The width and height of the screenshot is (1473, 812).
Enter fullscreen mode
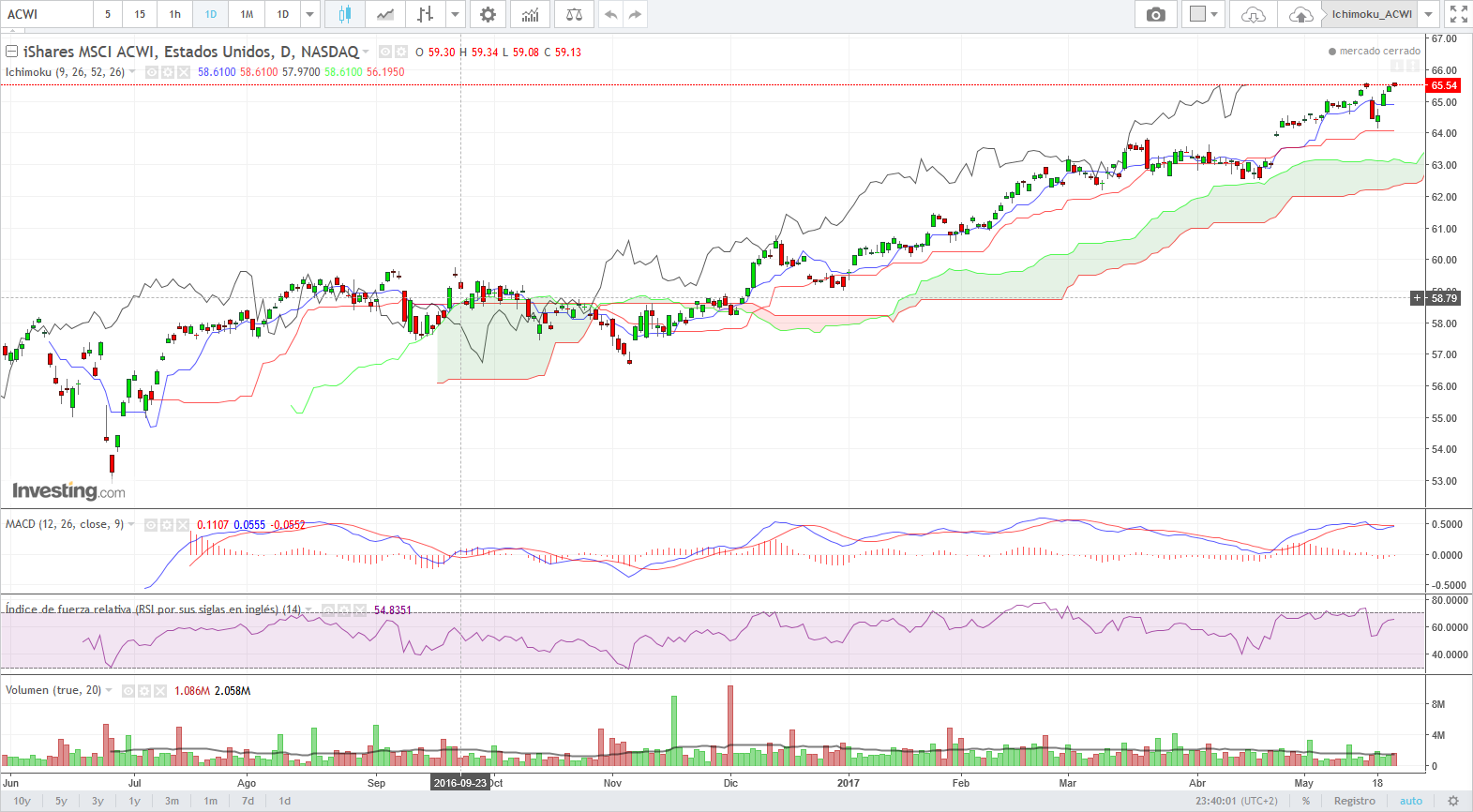(1458, 14)
